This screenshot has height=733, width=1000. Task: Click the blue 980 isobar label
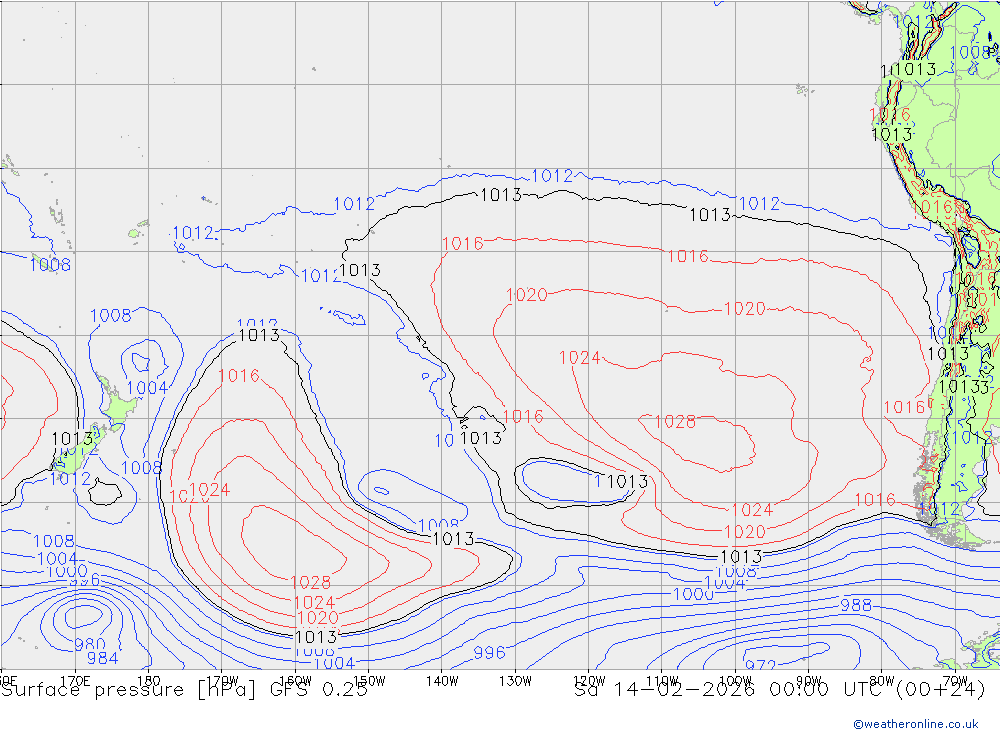pos(90,644)
